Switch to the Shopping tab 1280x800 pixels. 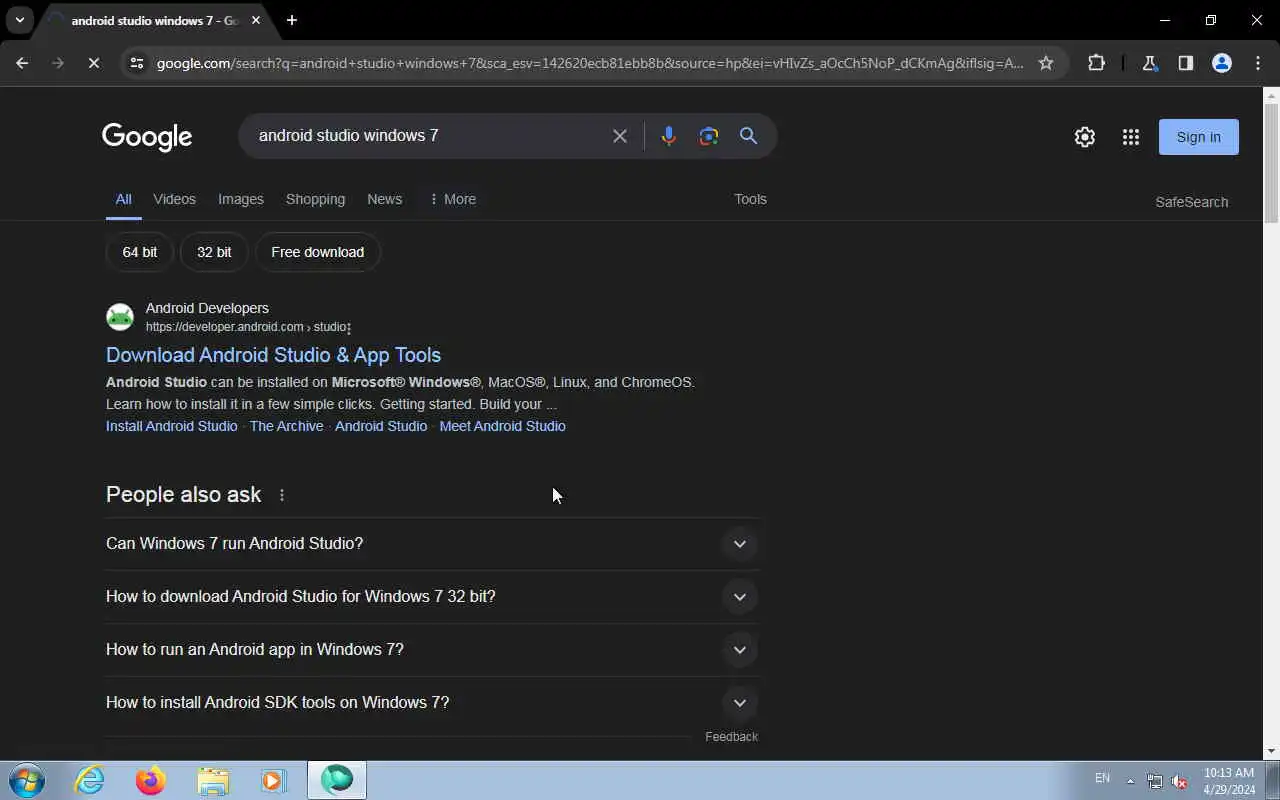click(315, 199)
